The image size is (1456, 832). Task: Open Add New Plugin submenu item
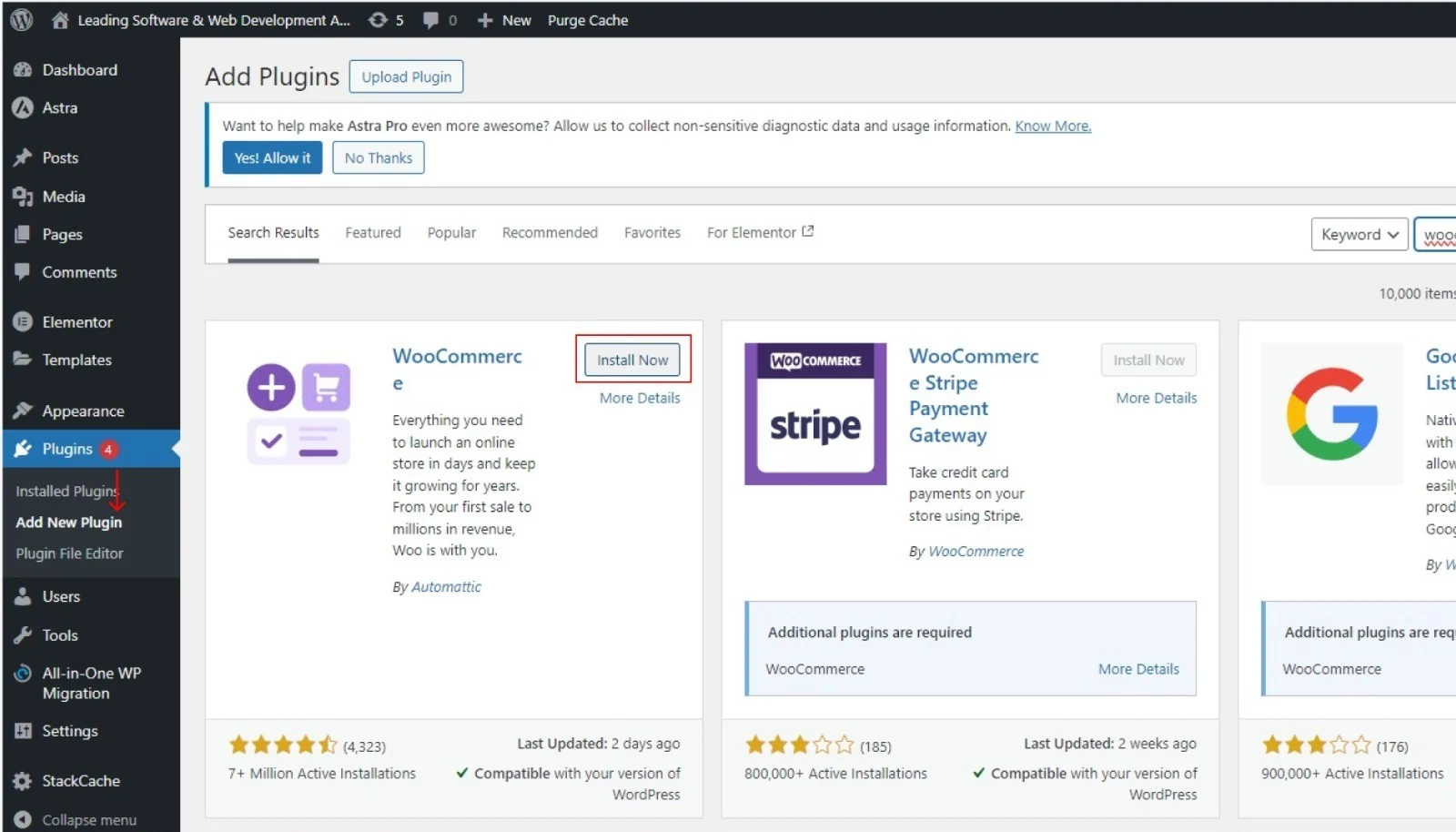click(x=69, y=522)
